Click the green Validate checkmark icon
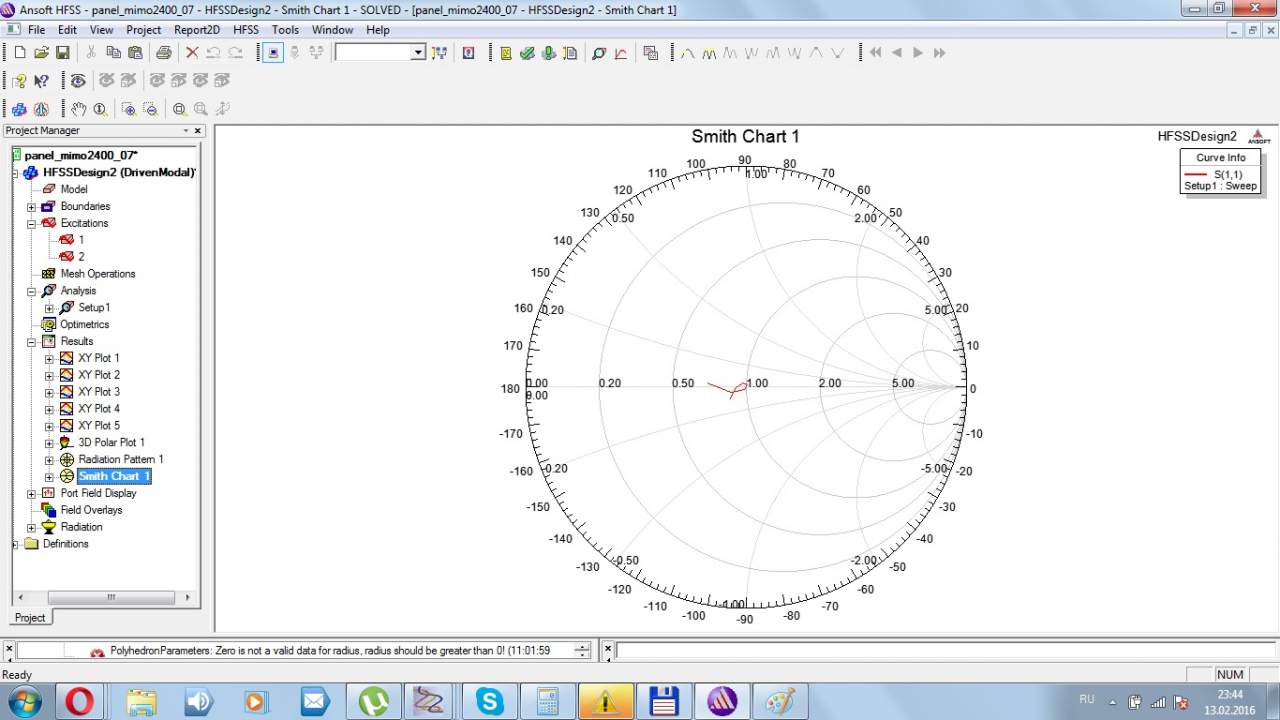 pyautogui.click(x=527, y=53)
